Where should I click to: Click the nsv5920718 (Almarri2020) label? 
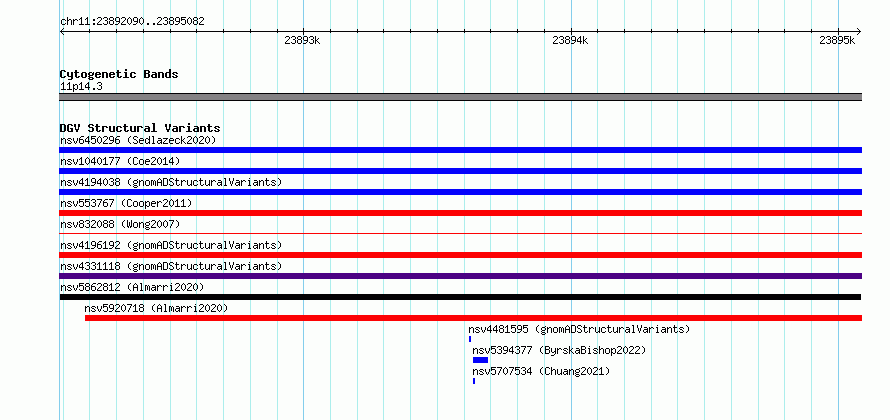[156, 308]
